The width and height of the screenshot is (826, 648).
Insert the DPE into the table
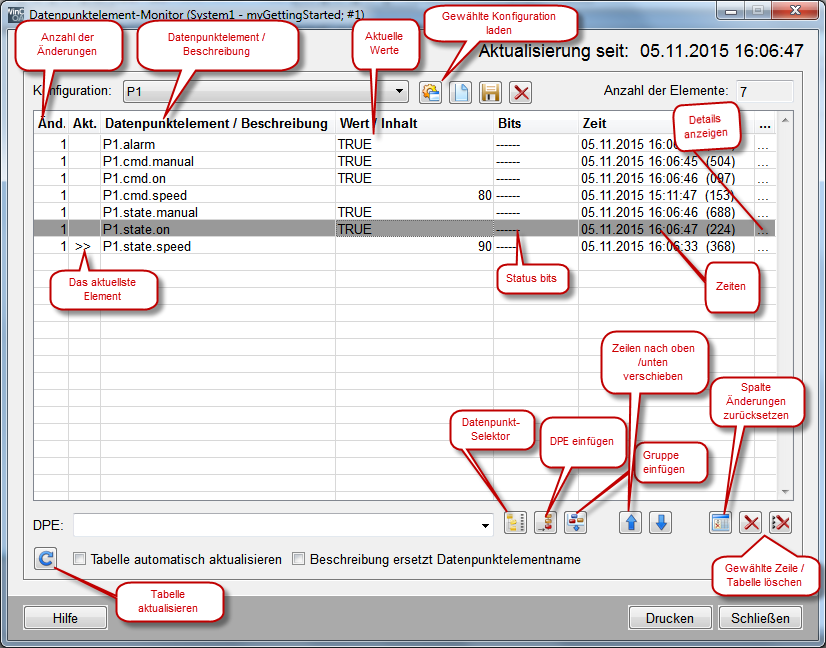pyautogui.click(x=545, y=523)
